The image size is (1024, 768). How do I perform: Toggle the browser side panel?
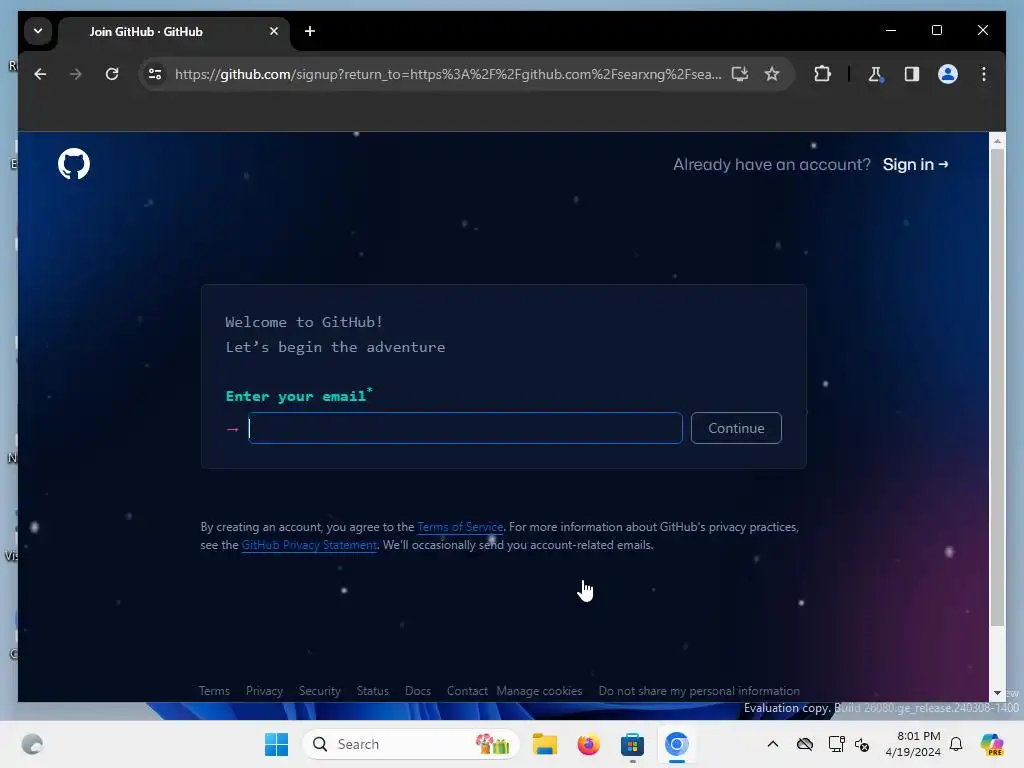912,74
